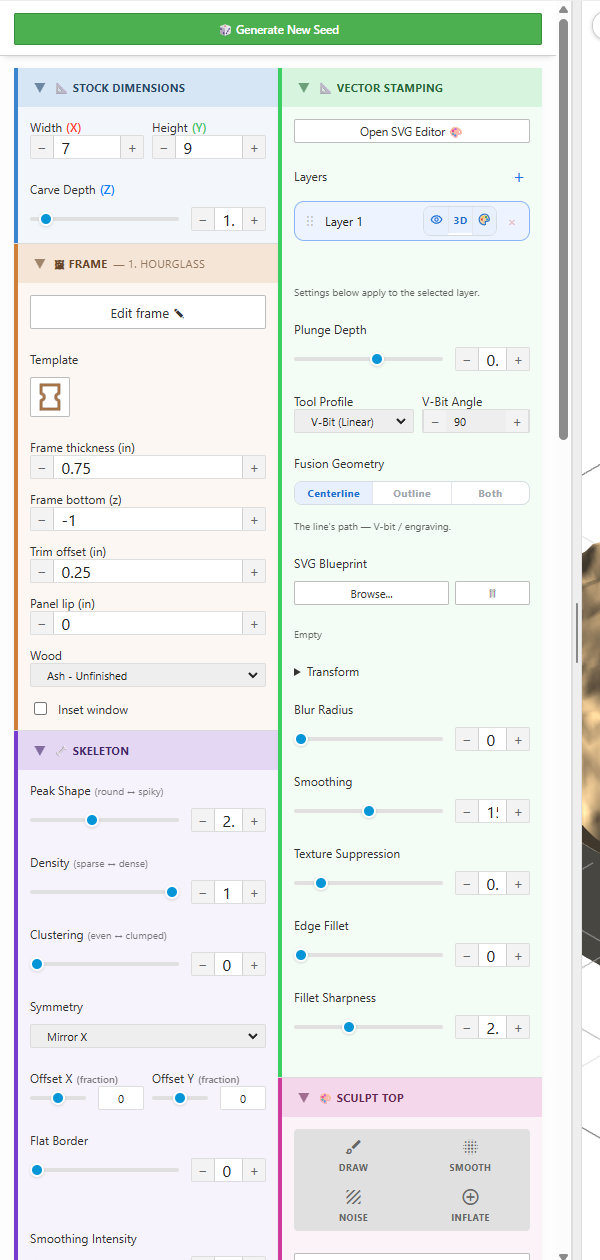600x1260 pixels.
Task: Increase Fillet Sharpness with plus button
Action: (x=518, y=1027)
